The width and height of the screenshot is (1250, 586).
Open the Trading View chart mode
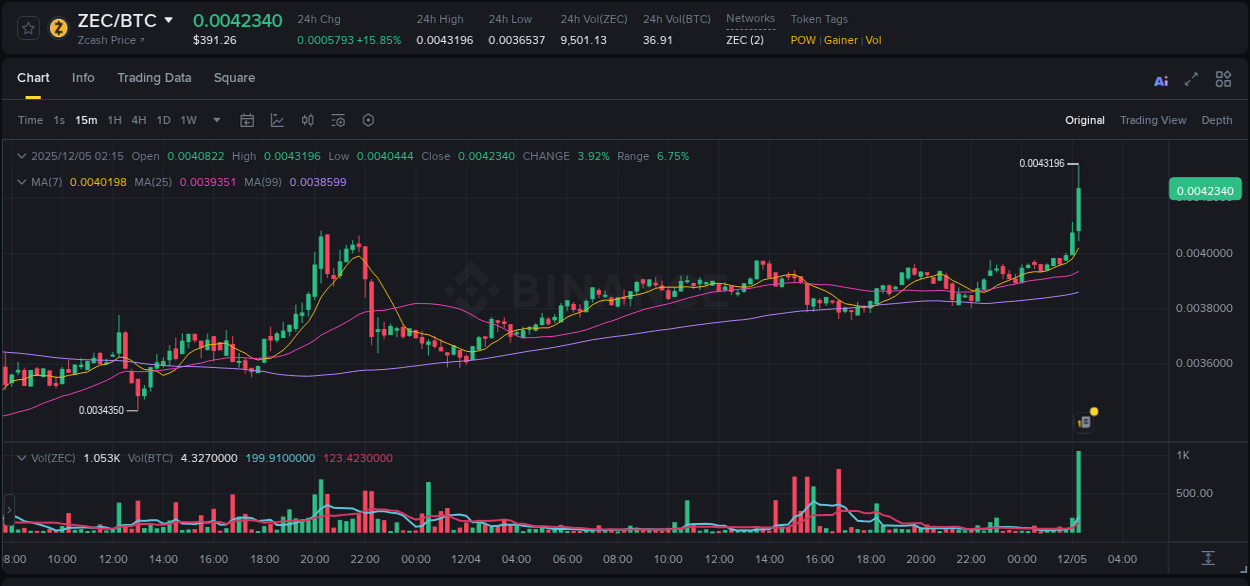click(x=1153, y=120)
